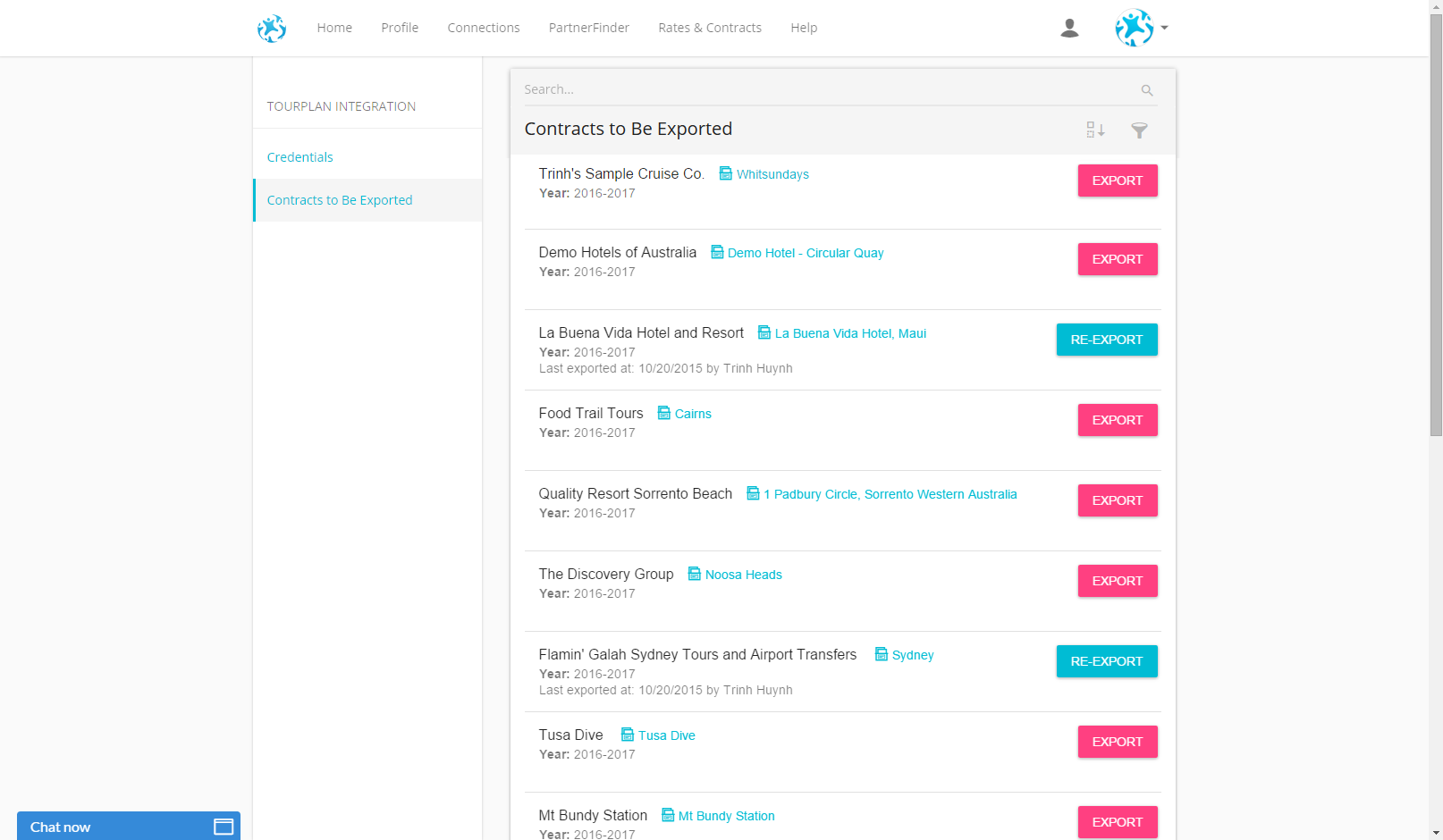
Task: Click the search magnifier icon
Action: [1147, 90]
